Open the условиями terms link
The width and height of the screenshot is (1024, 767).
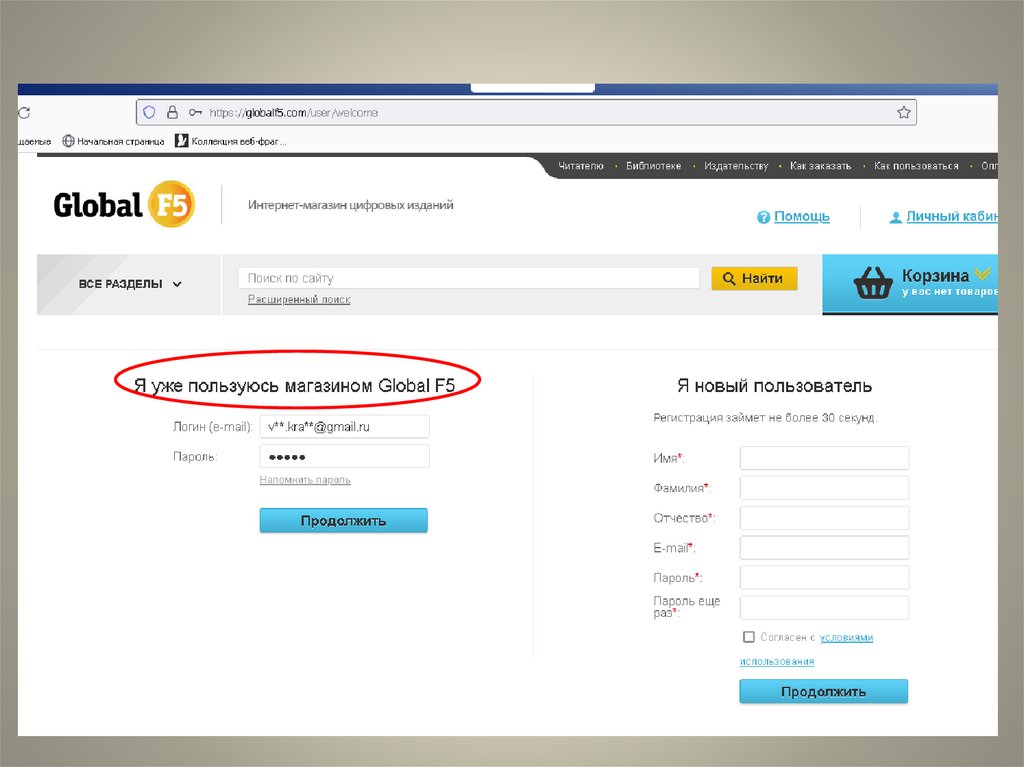(x=846, y=638)
